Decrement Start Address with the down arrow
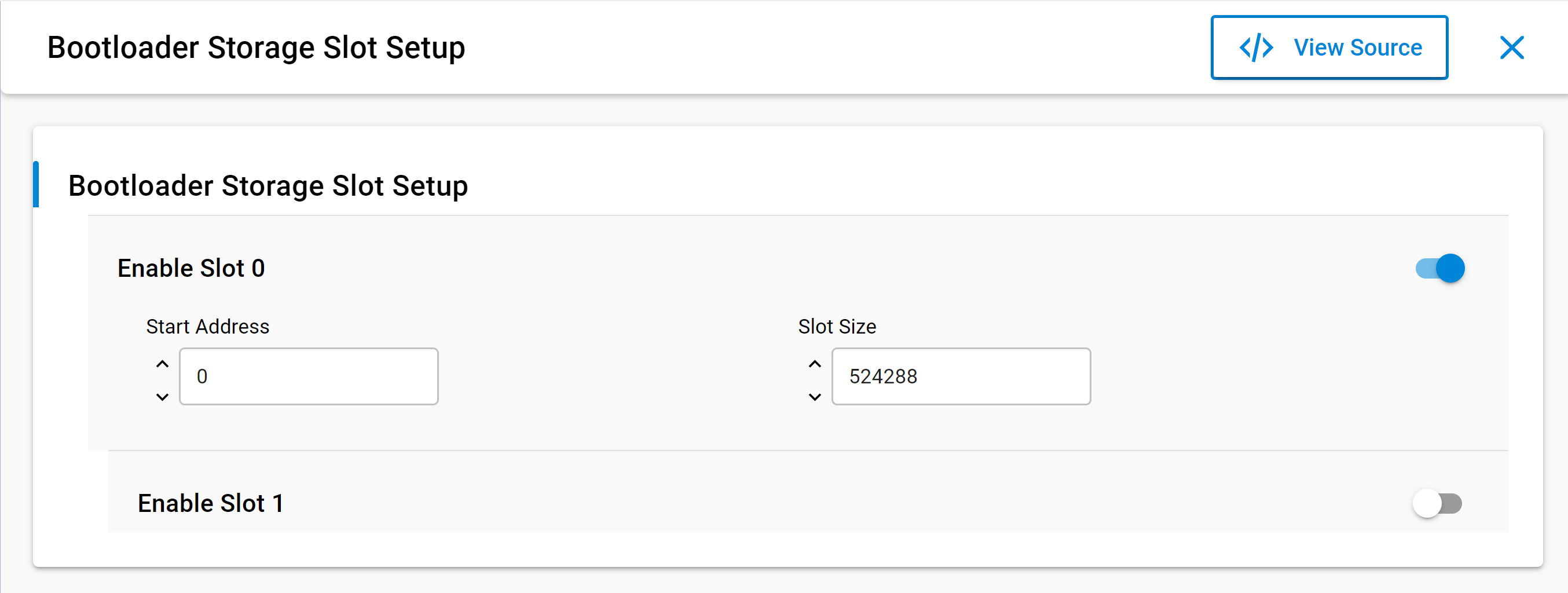The height and width of the screenshot is (593, 1568). pos(162,397)
